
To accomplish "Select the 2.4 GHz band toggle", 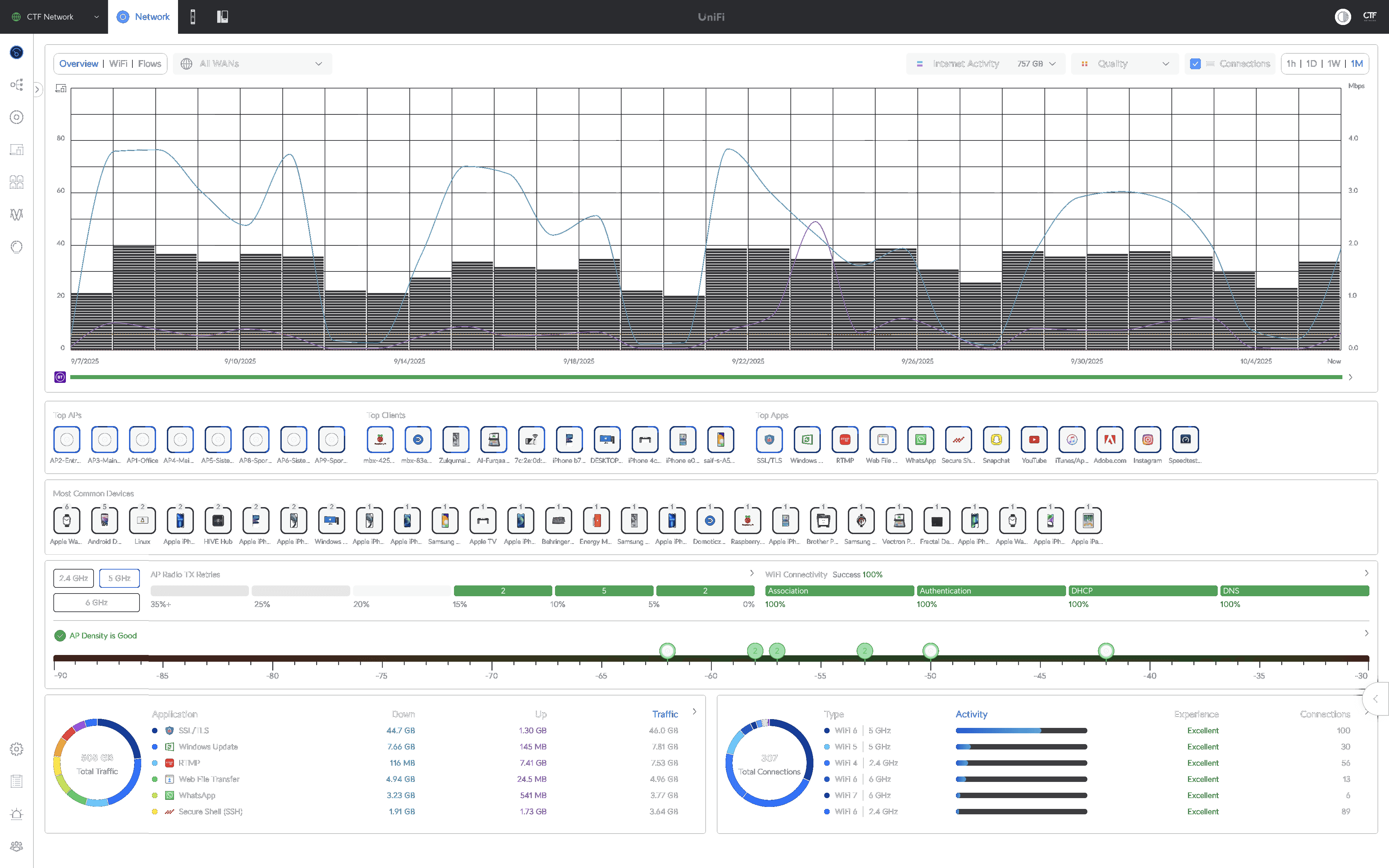I will pos(74,578).
